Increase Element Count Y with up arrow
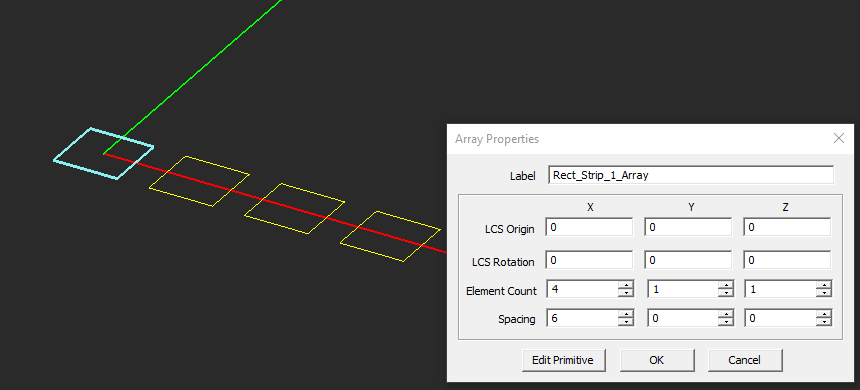The height and width of the screenshot is (390, 860). (x=726, y=285)
